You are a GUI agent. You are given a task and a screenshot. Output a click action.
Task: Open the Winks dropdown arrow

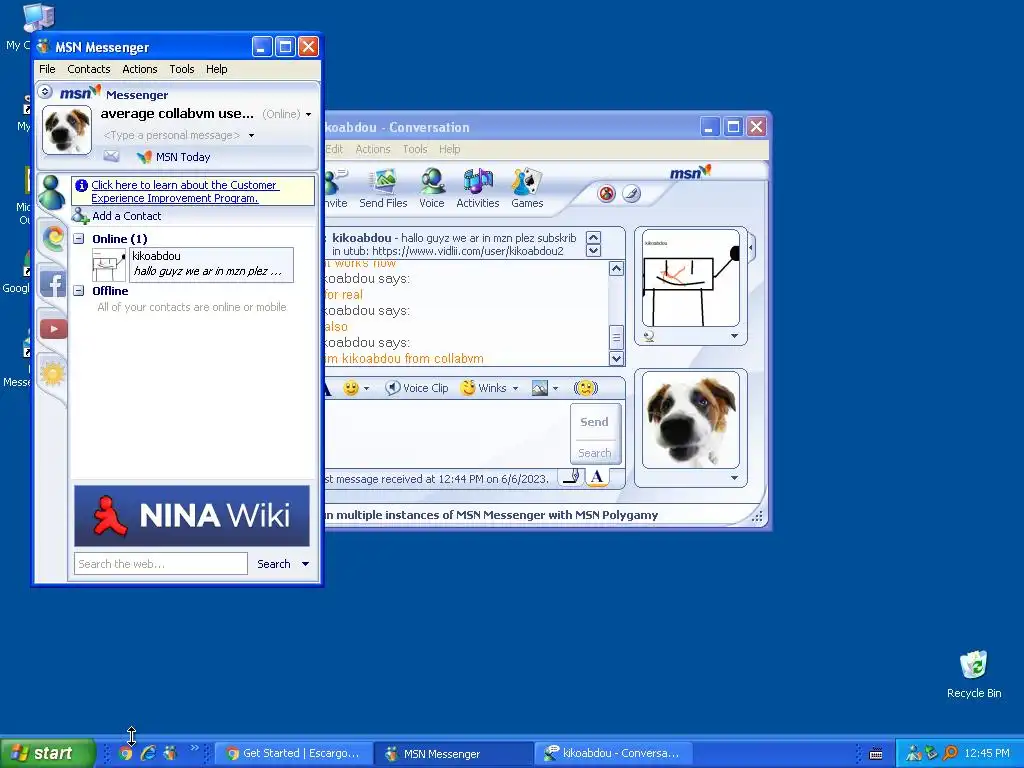click(515, 389)
